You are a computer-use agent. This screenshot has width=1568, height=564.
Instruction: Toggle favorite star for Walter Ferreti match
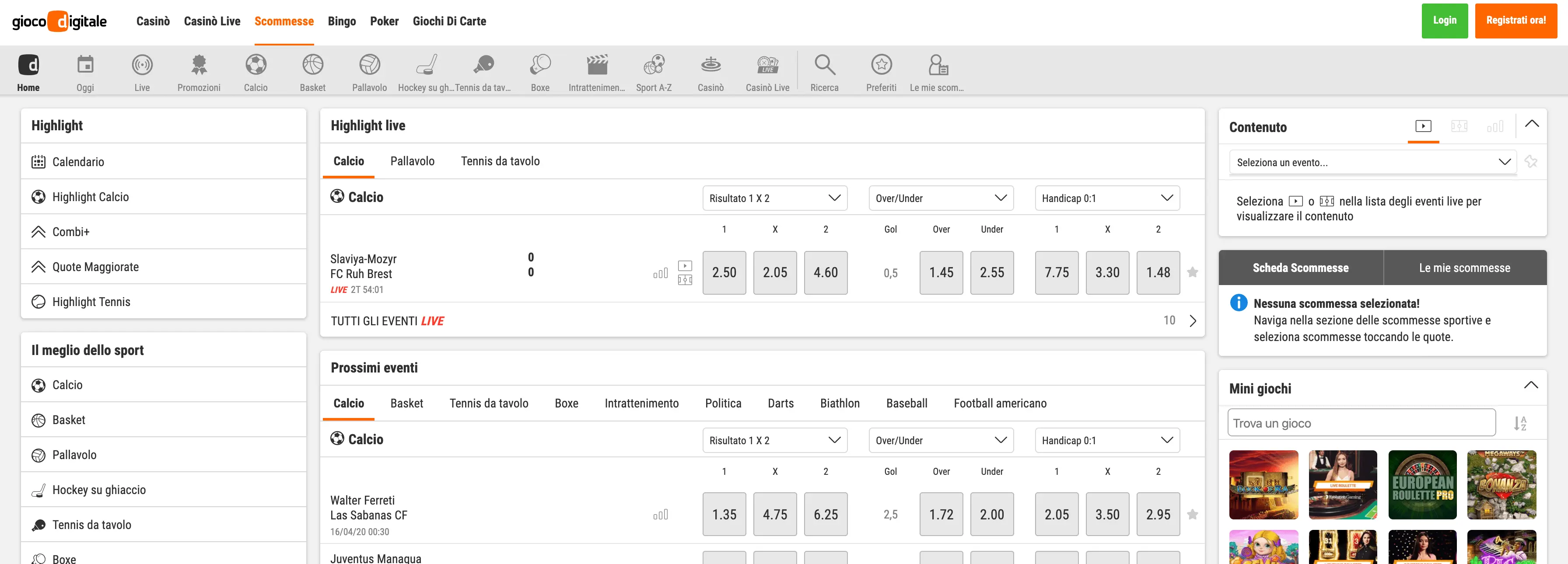[x=1192, y=515]
